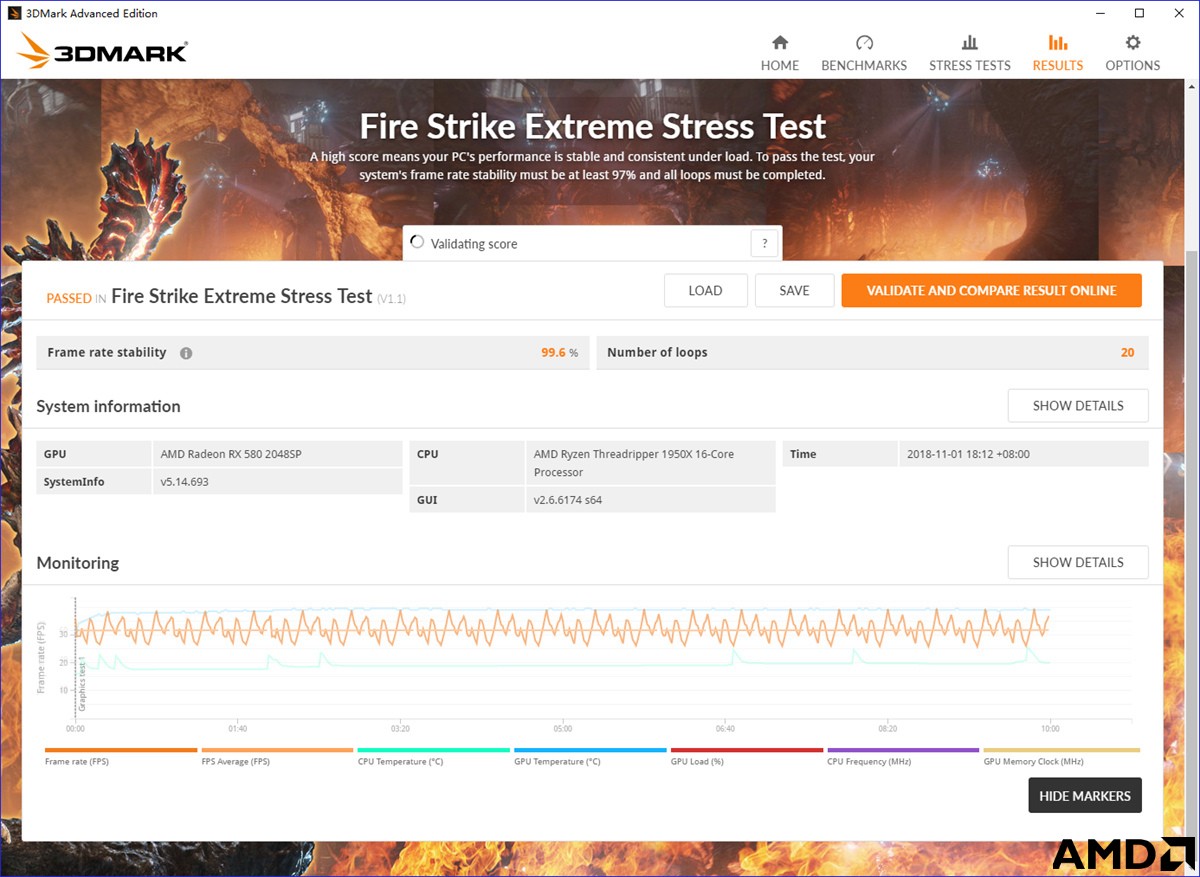Screen dimensions: 1200x877
Task: Click the SAVE button
Action: click(x=794, y=290)
